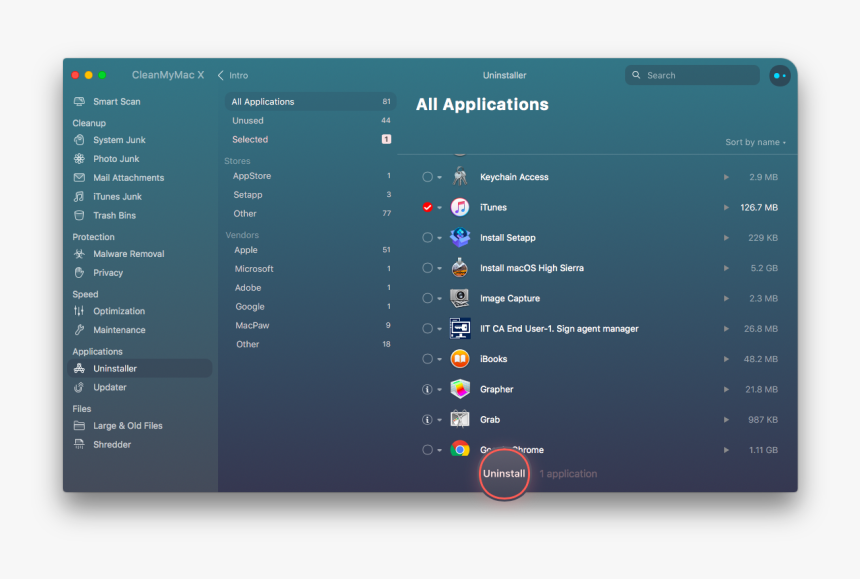The width and height of the screenshot is (860, 579).
Task: Expand the iBooks details arrow
Action: (726, 359)
